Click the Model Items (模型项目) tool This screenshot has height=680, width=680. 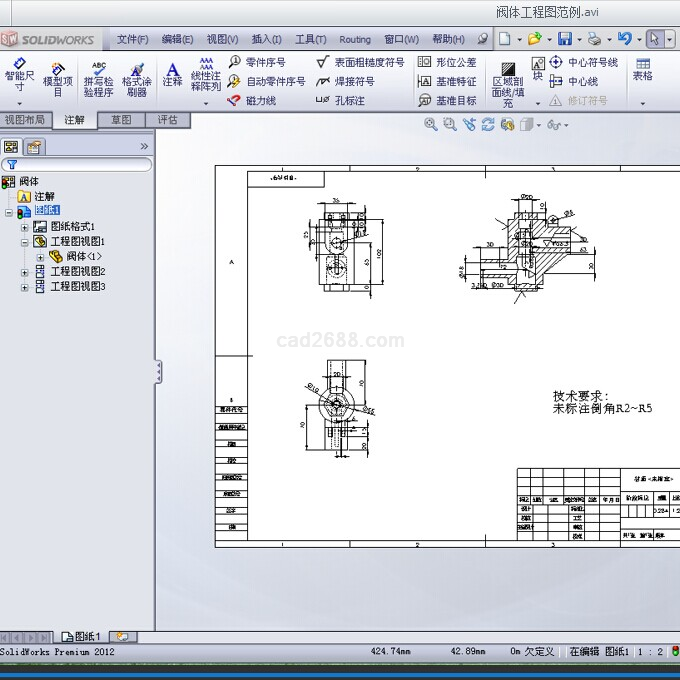click(58, 78)
